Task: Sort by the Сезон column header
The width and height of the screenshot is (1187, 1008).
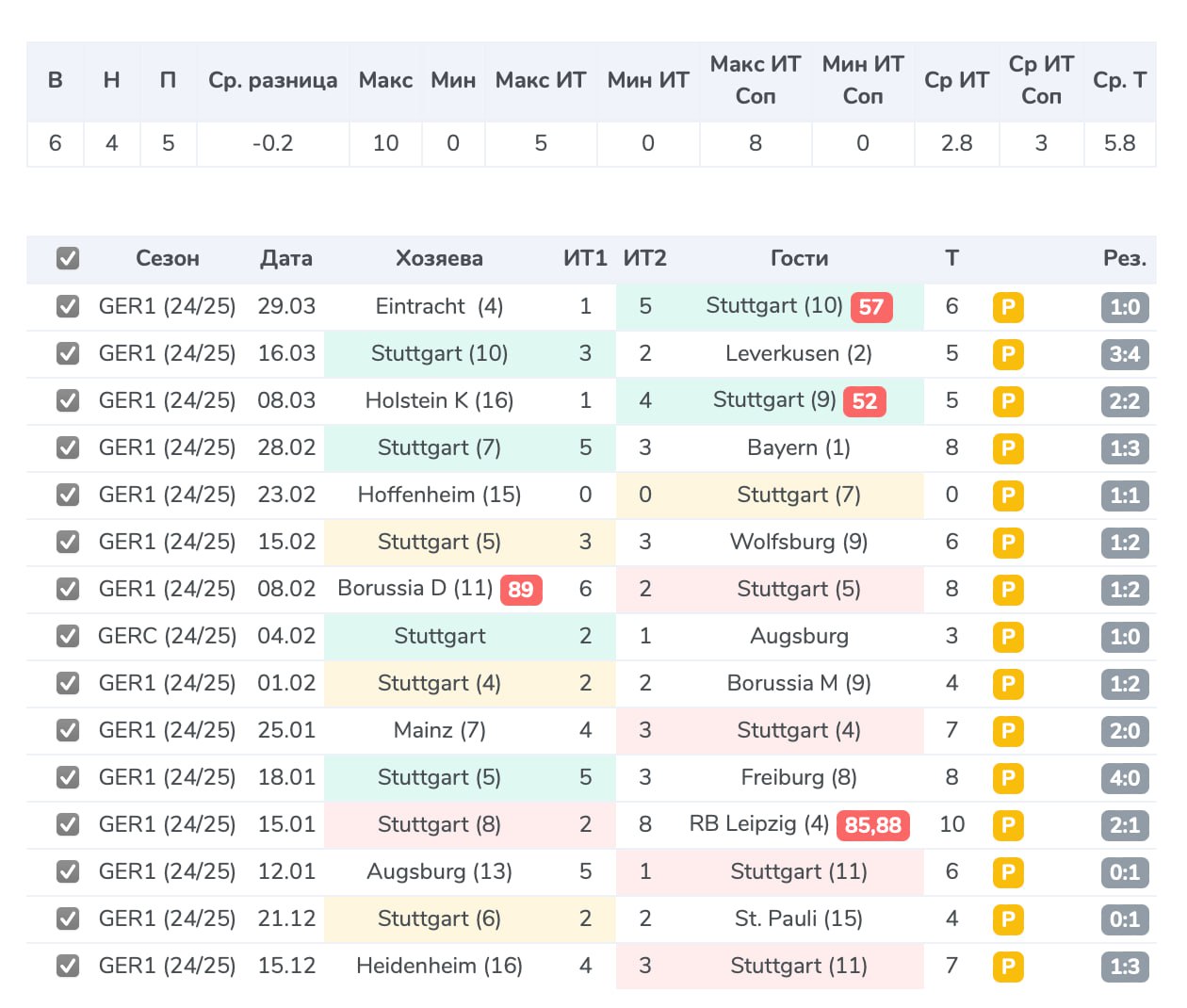Action: tap(168, 258)
